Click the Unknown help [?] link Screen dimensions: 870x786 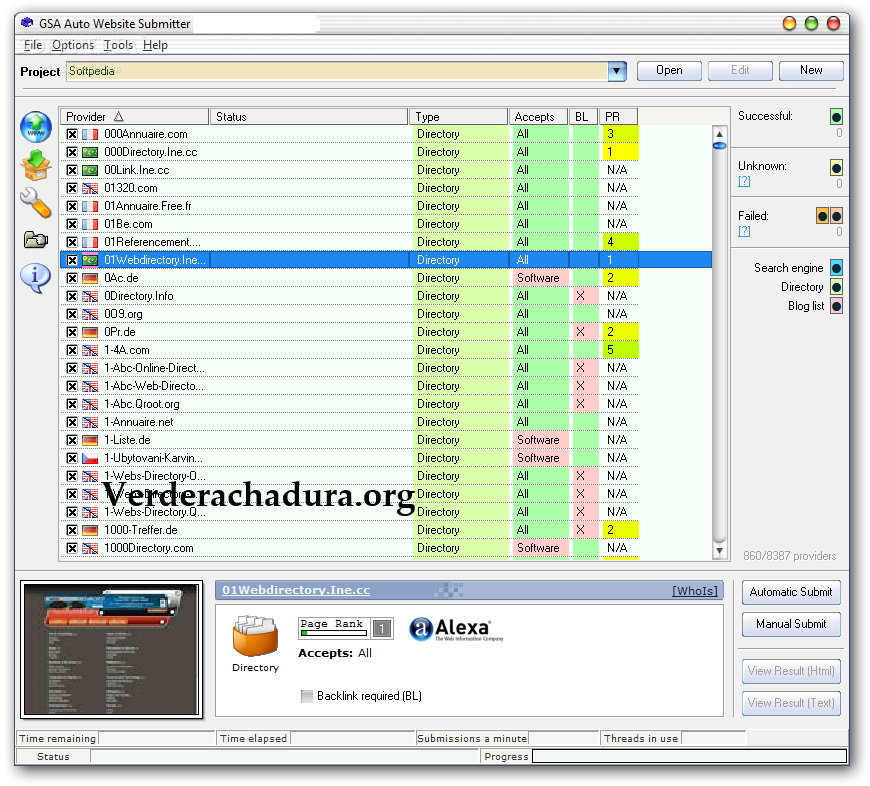tap(744, 181)
